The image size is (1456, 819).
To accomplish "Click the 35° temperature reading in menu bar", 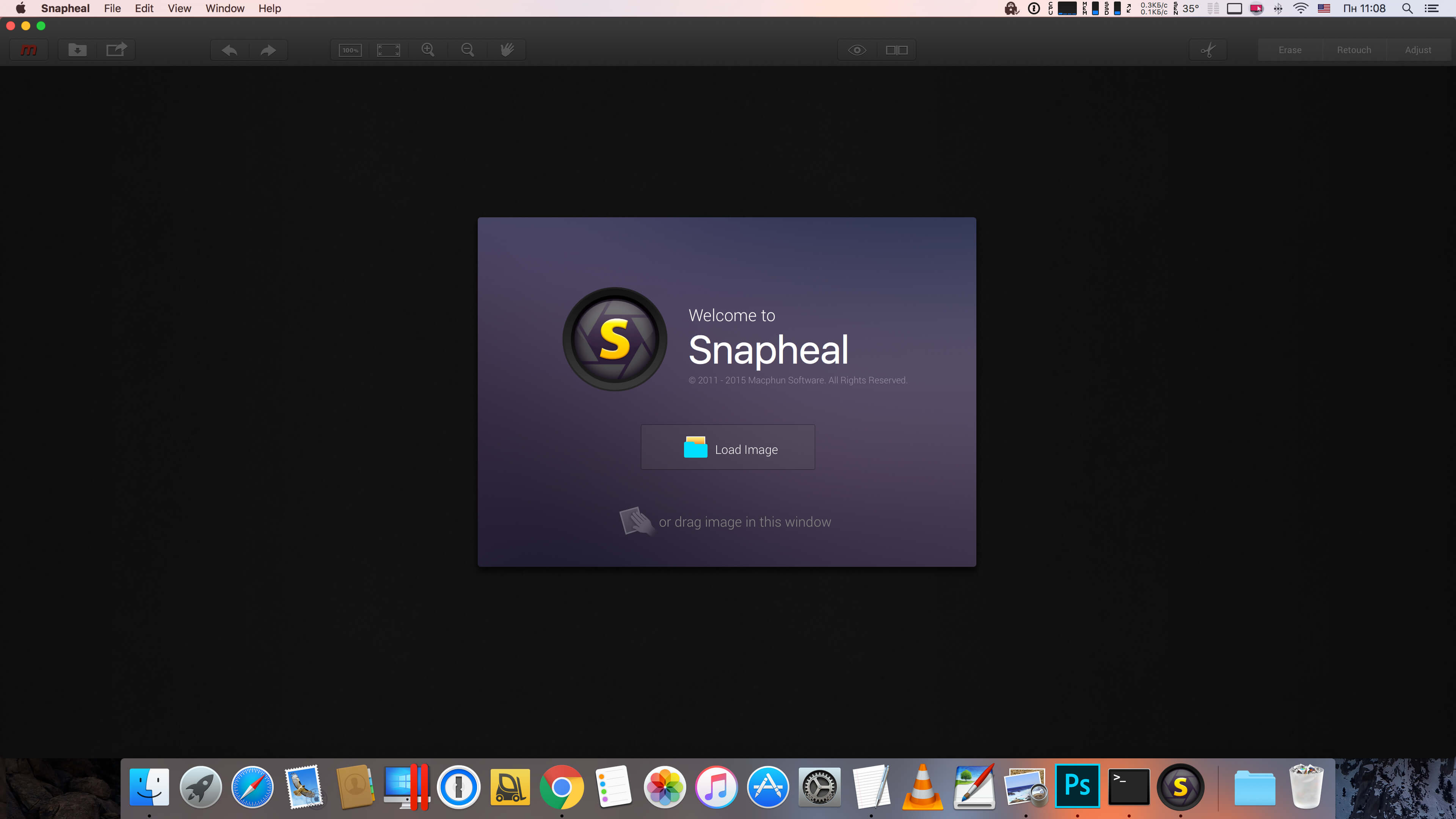I will tap(1190, 8).
